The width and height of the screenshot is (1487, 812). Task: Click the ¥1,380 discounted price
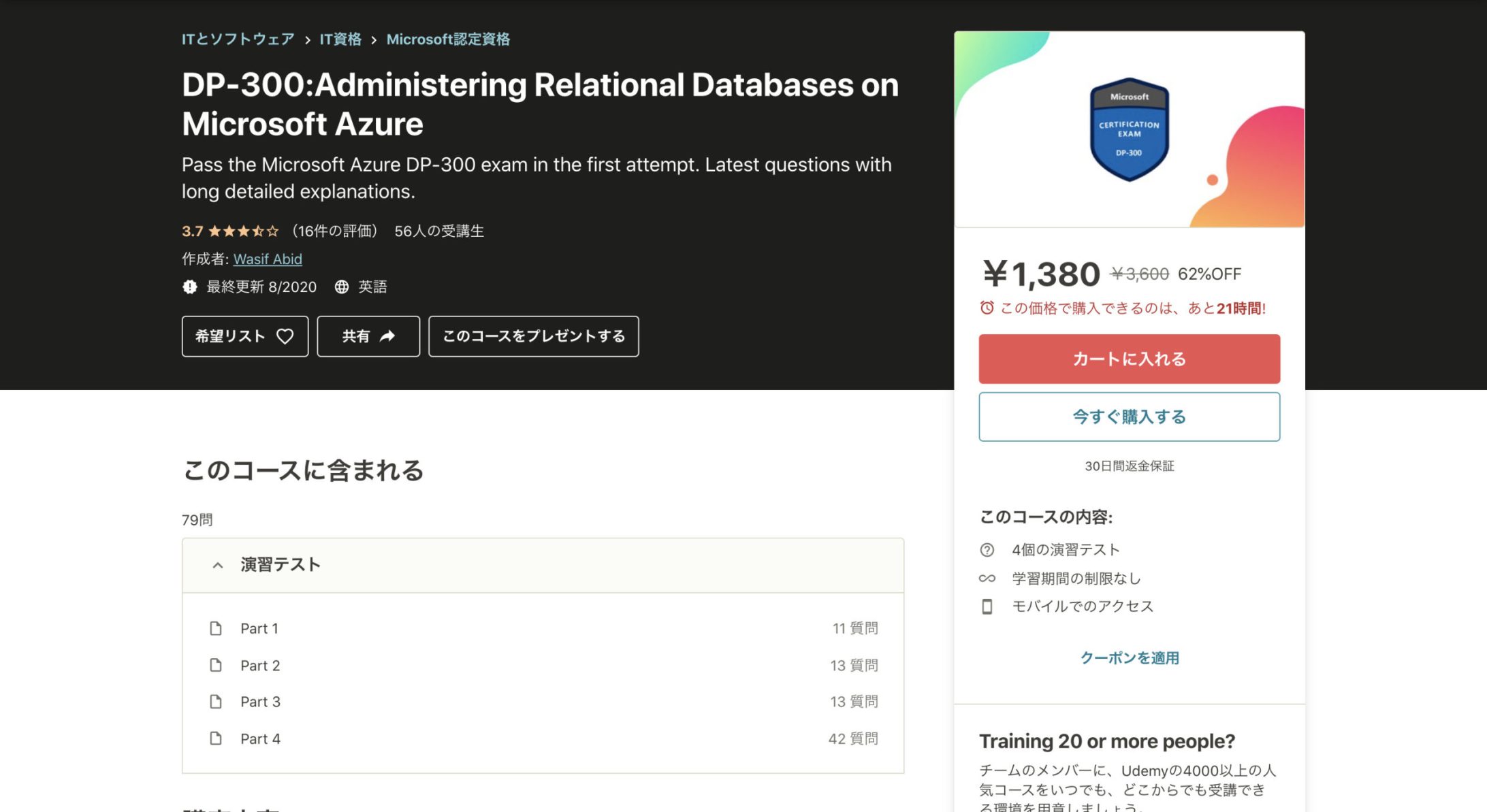click(1041, 274)
